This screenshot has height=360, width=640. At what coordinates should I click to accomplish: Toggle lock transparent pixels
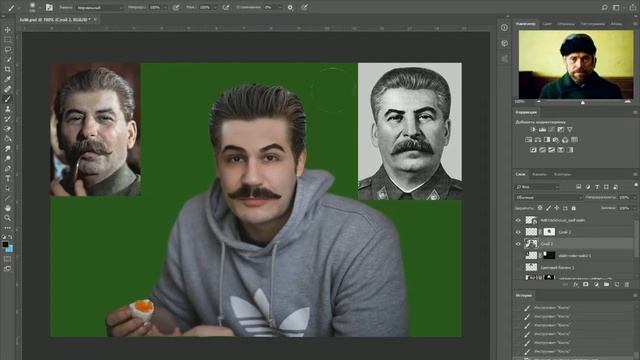[x=540, y=208]
